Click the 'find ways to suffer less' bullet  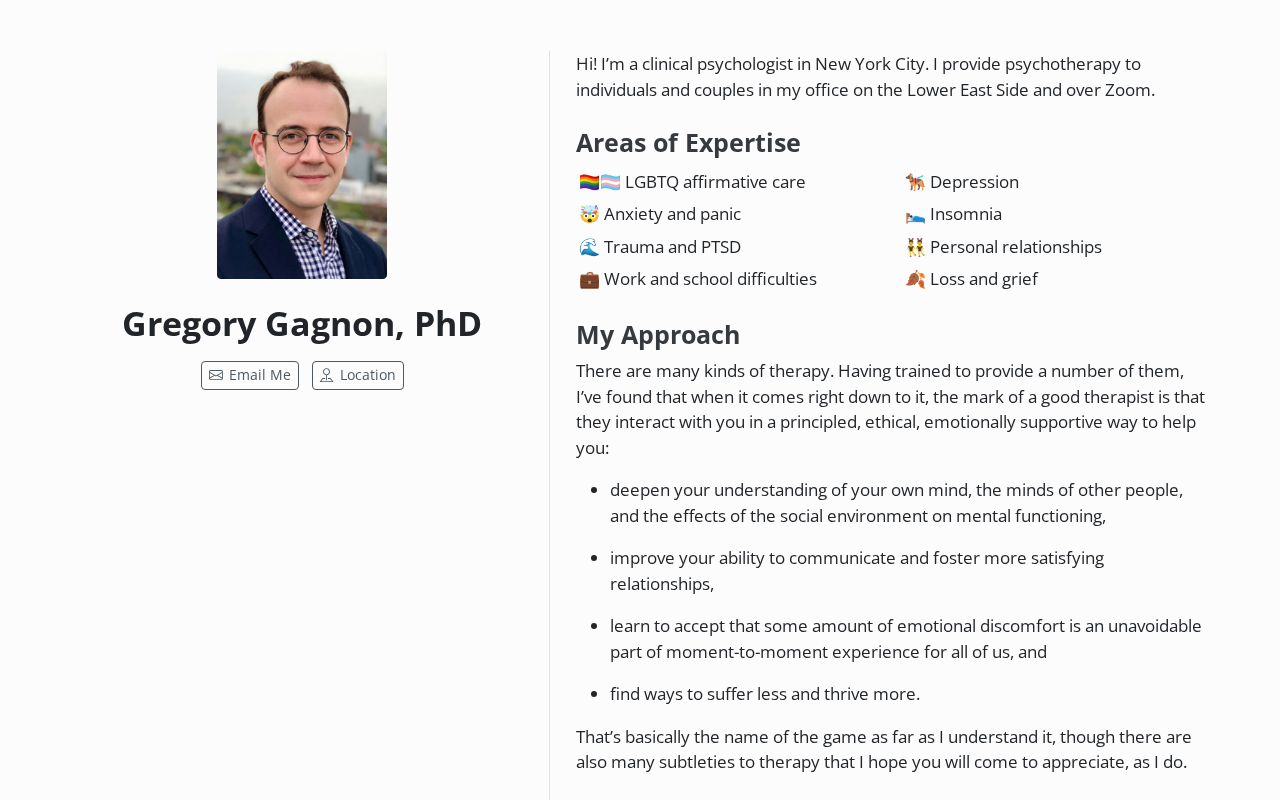[x=765, y=694]
